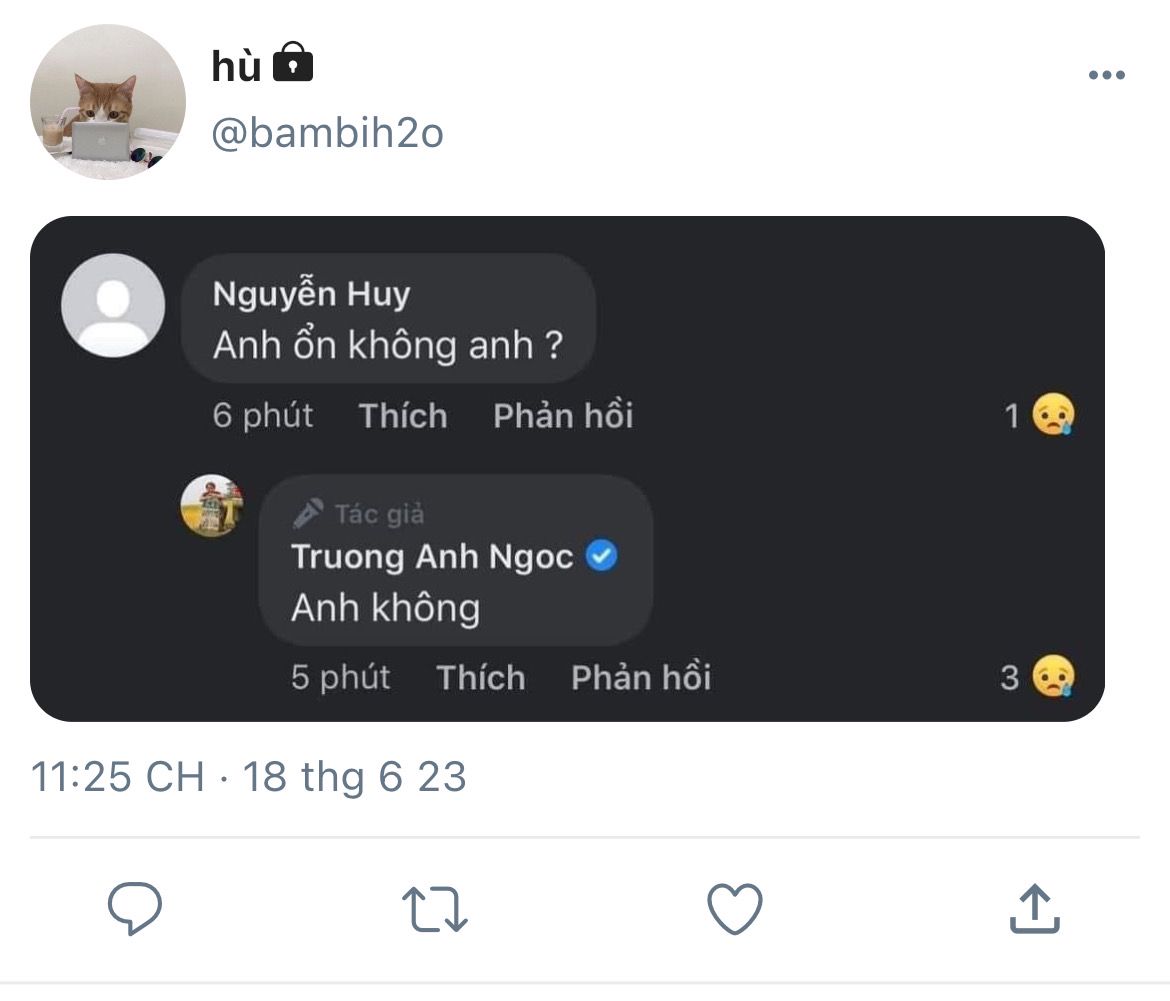Open the three-dot more options menu
Viewport: 1170px width, 1001px height.
pos(1106,76)
